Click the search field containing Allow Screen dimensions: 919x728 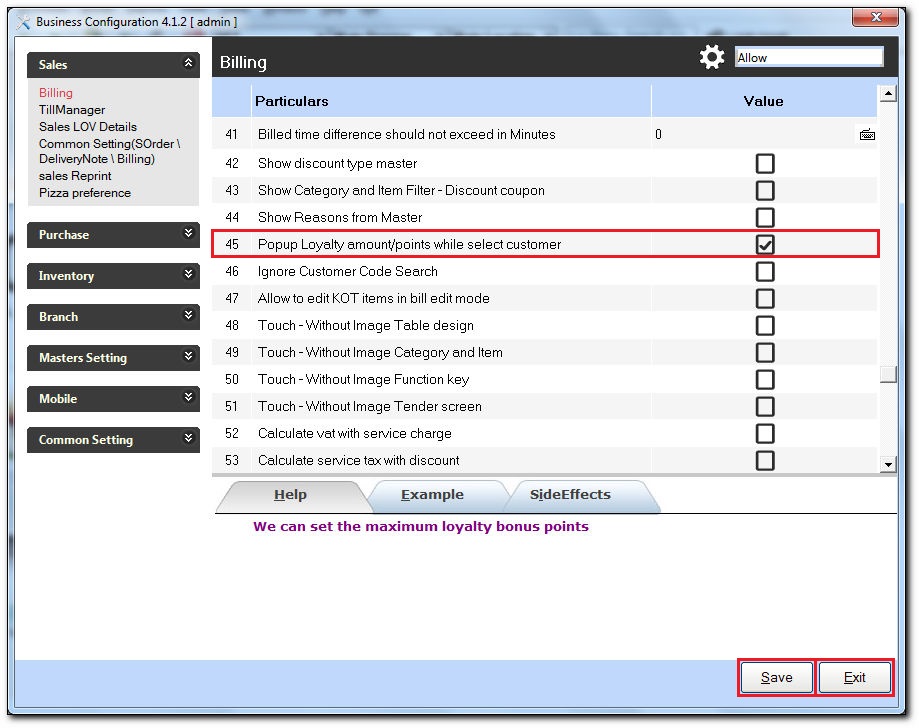pyautogui.click(x=809, y=57)
